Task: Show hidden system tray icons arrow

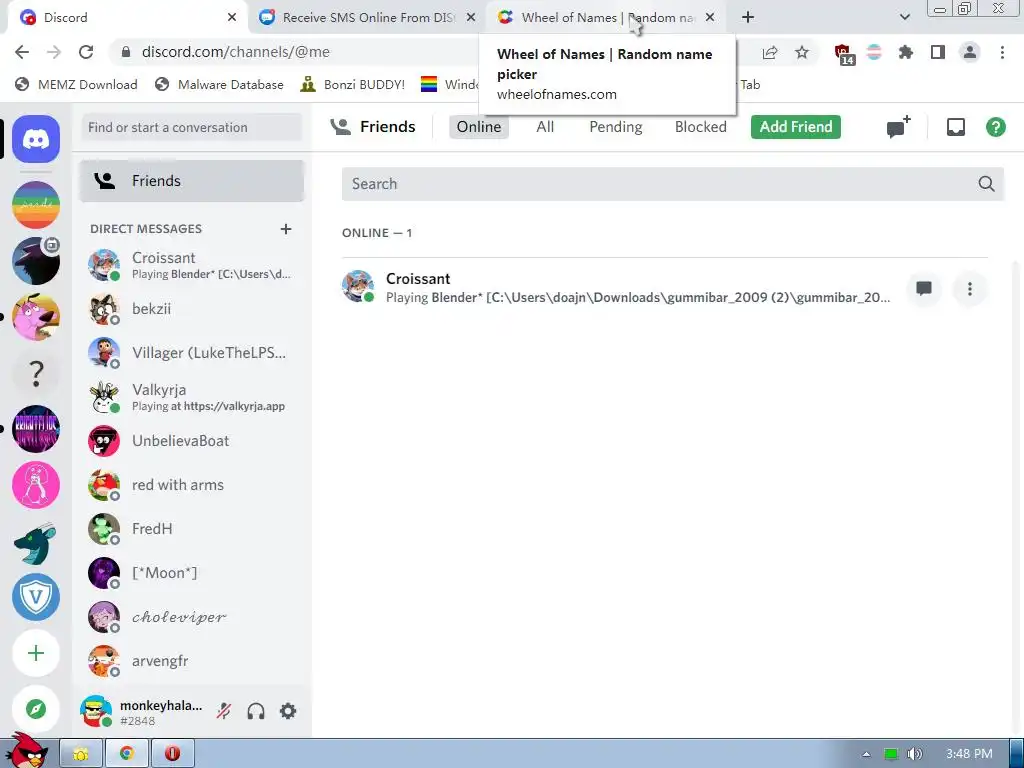Action: click(x=866, y=754)
